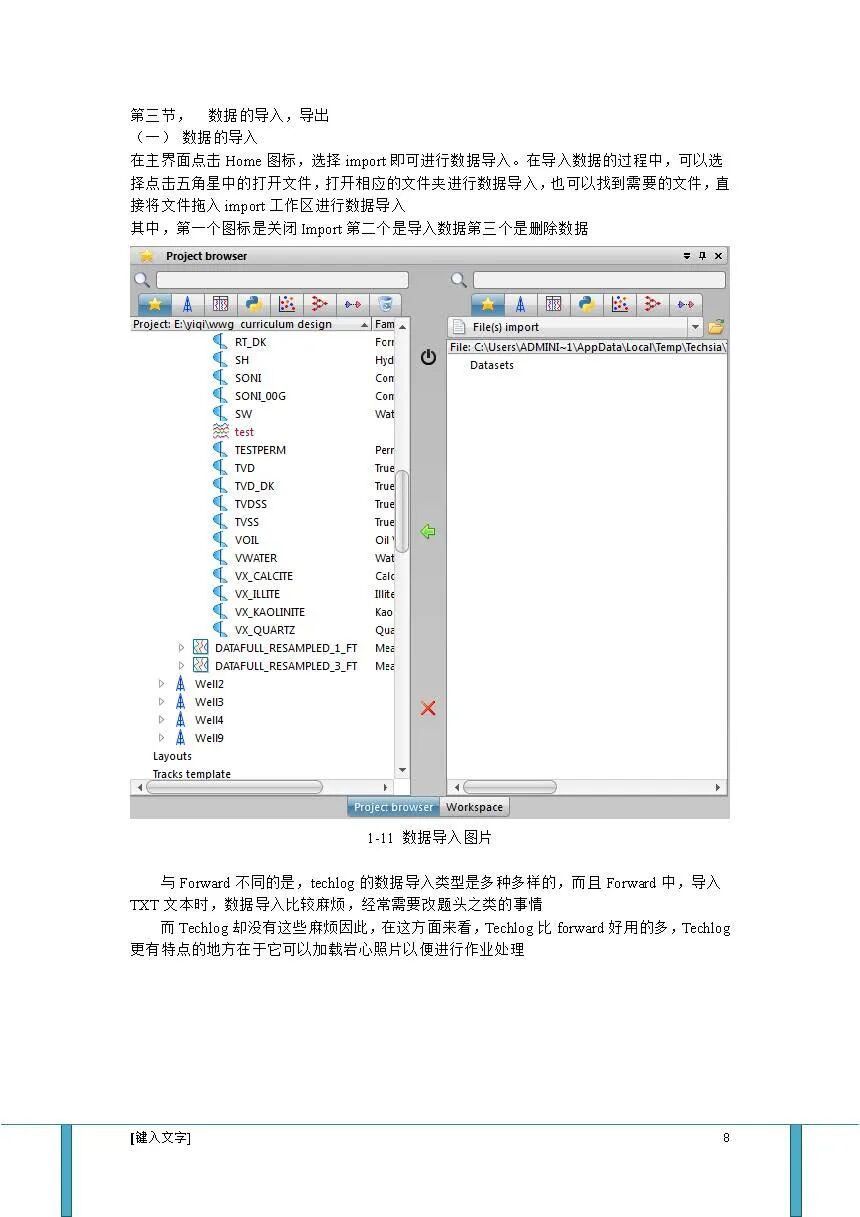Select the VX_KAOLINITE variable
Viewport: 860px width, 1217px height.
[270, 612]
